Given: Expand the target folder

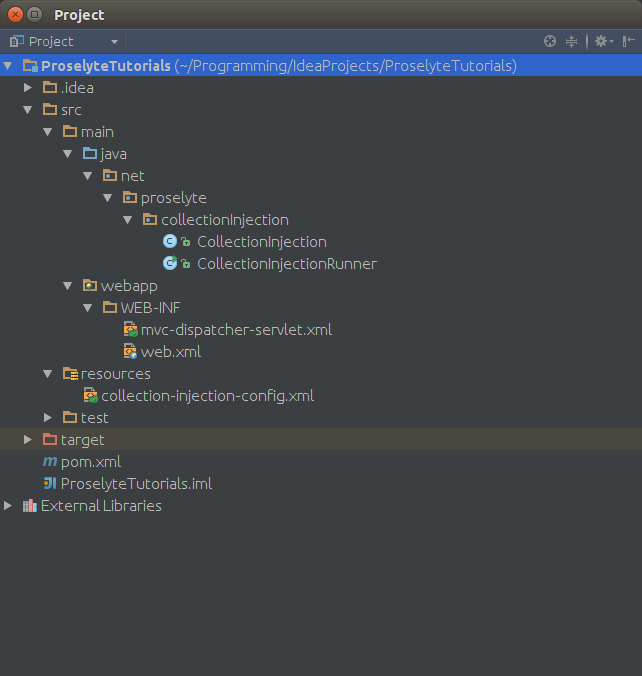Looking at the screenshot, I should coord(28,440).
